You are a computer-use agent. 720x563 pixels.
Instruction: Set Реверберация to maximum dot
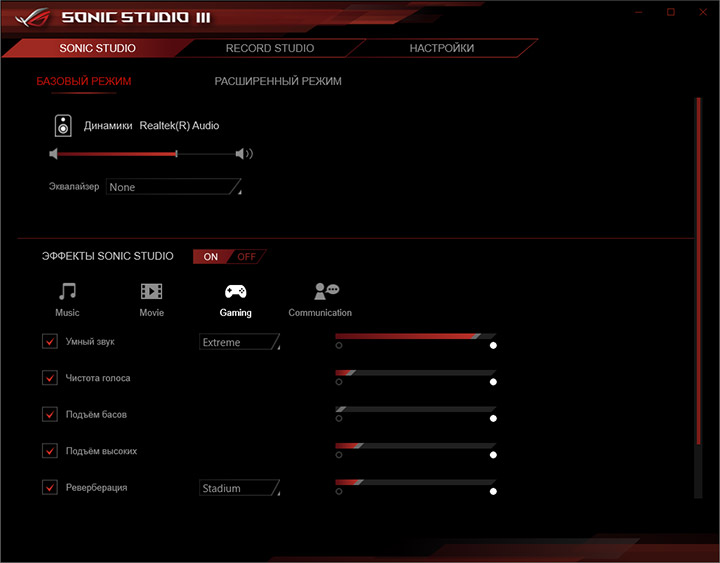click(493, 491)
